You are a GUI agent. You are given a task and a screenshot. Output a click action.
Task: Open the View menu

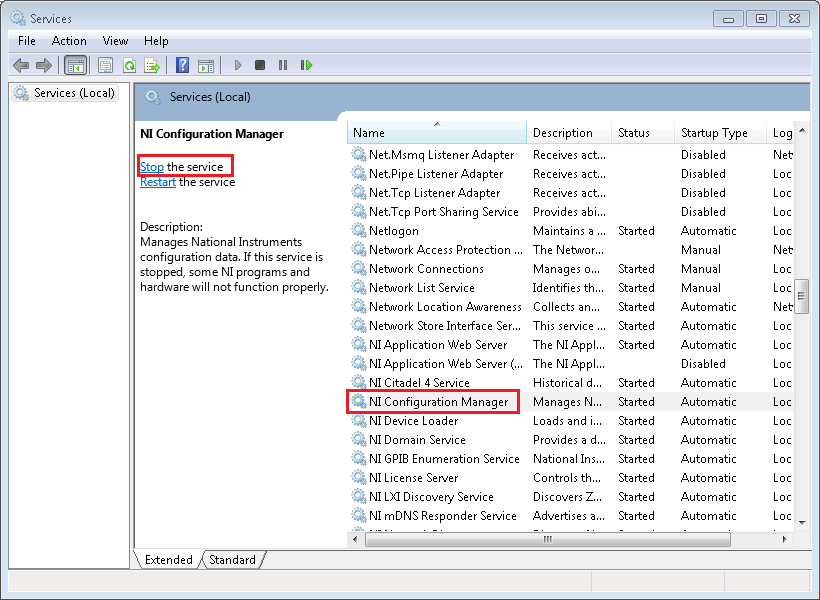(x=115, y=41)
